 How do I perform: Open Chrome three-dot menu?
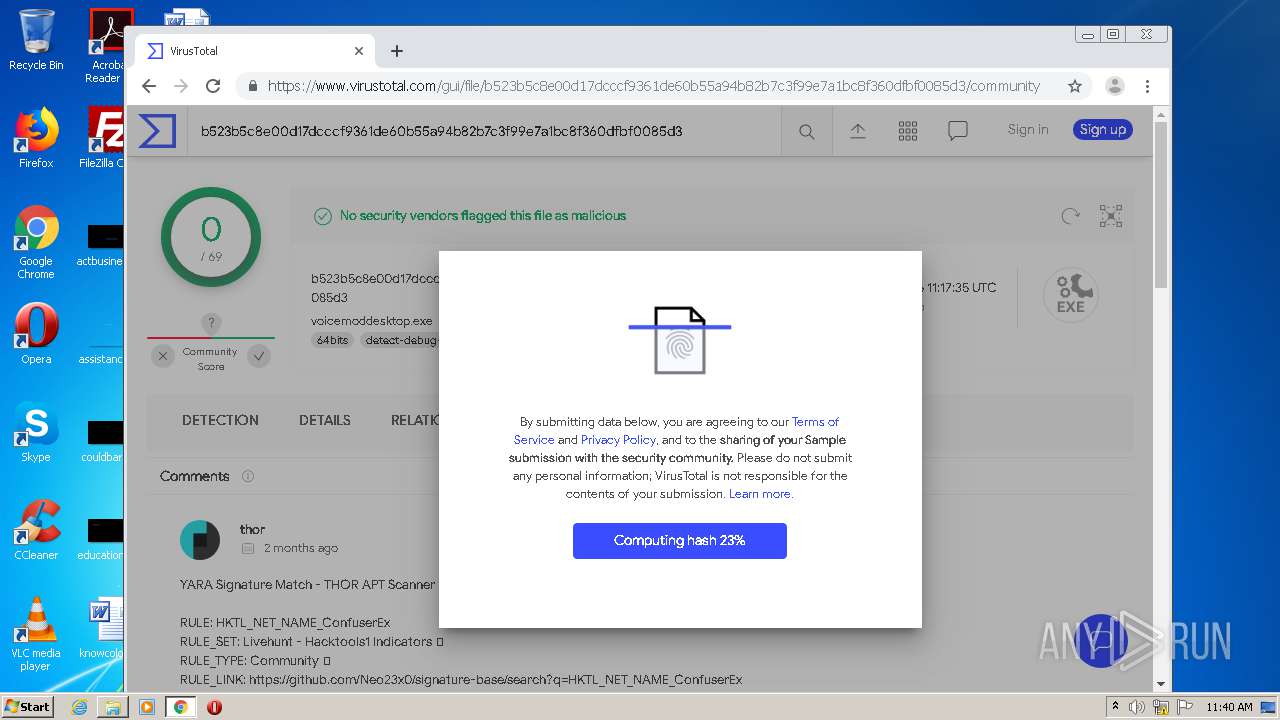[x=1148, y=86]
